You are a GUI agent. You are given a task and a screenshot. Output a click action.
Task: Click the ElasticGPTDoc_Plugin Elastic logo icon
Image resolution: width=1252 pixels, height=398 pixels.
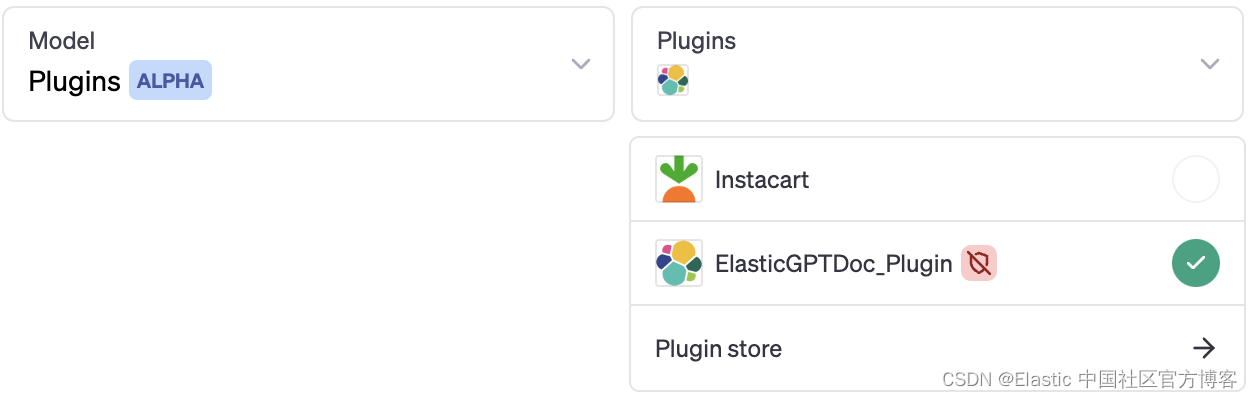679,263
